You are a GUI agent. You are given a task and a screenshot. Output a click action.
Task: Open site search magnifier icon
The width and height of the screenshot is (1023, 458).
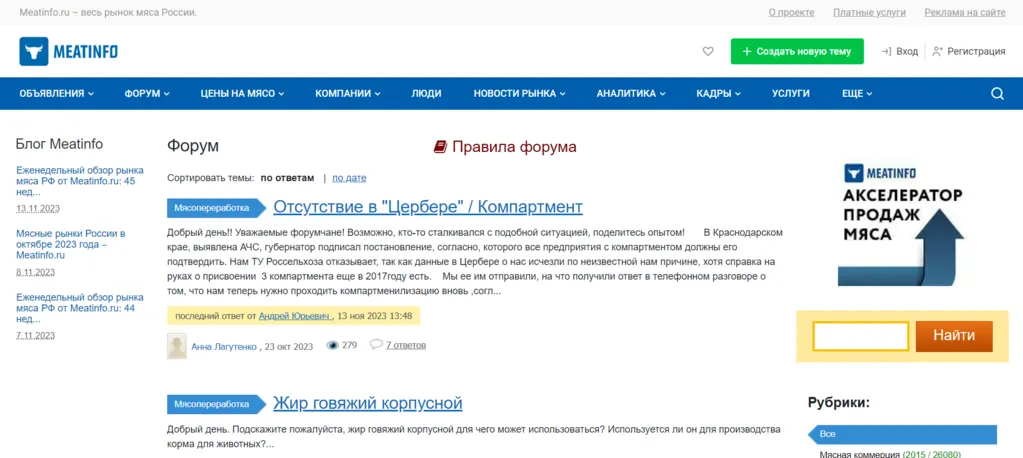pyautogui.click(x=997, y=94)
